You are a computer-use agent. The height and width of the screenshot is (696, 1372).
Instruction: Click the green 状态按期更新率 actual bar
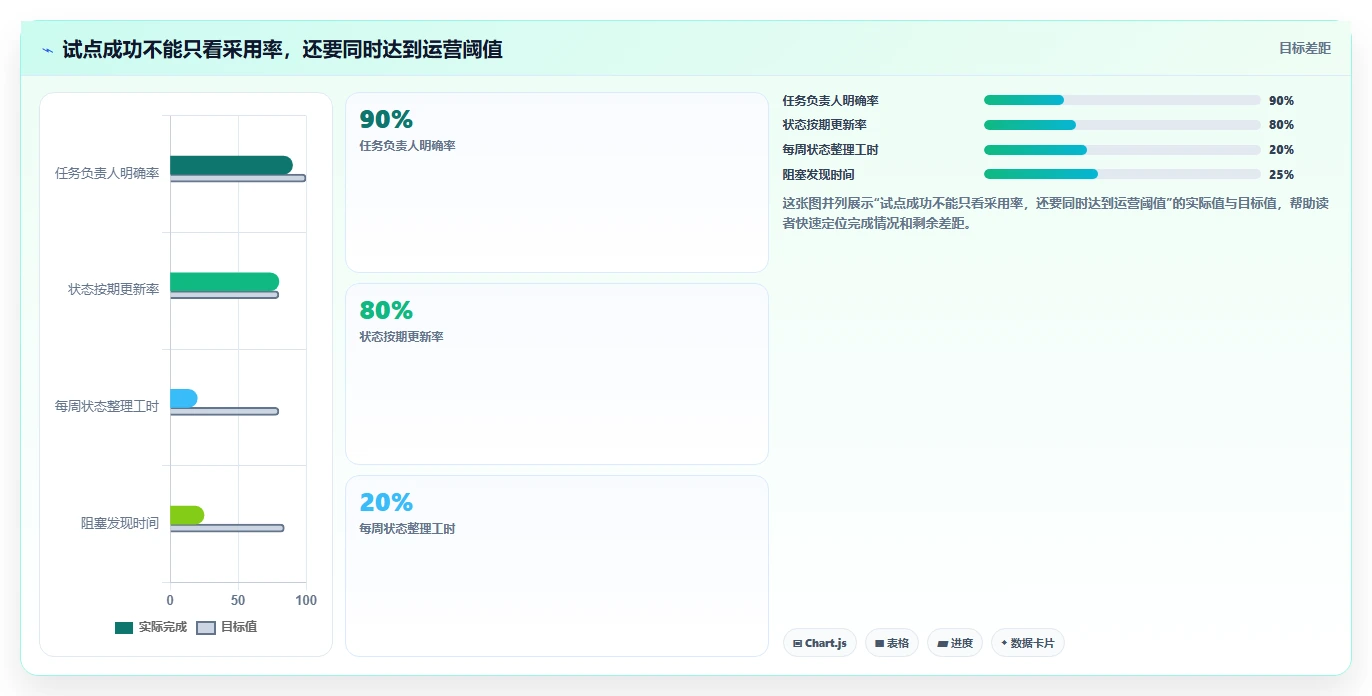(x=224, y=282)
